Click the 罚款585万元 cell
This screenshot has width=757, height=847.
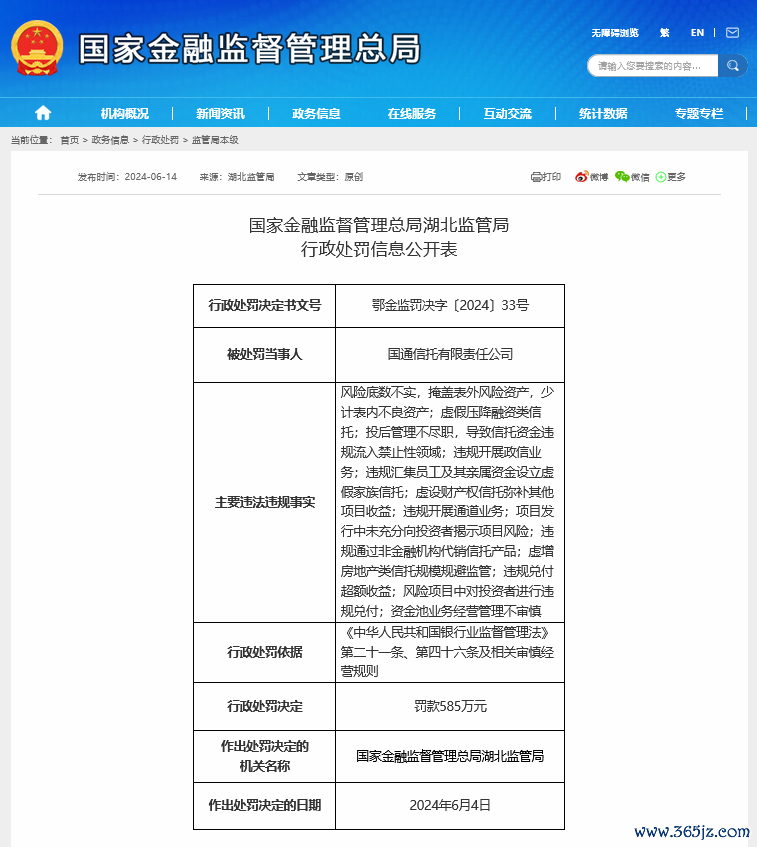point(450,706)
